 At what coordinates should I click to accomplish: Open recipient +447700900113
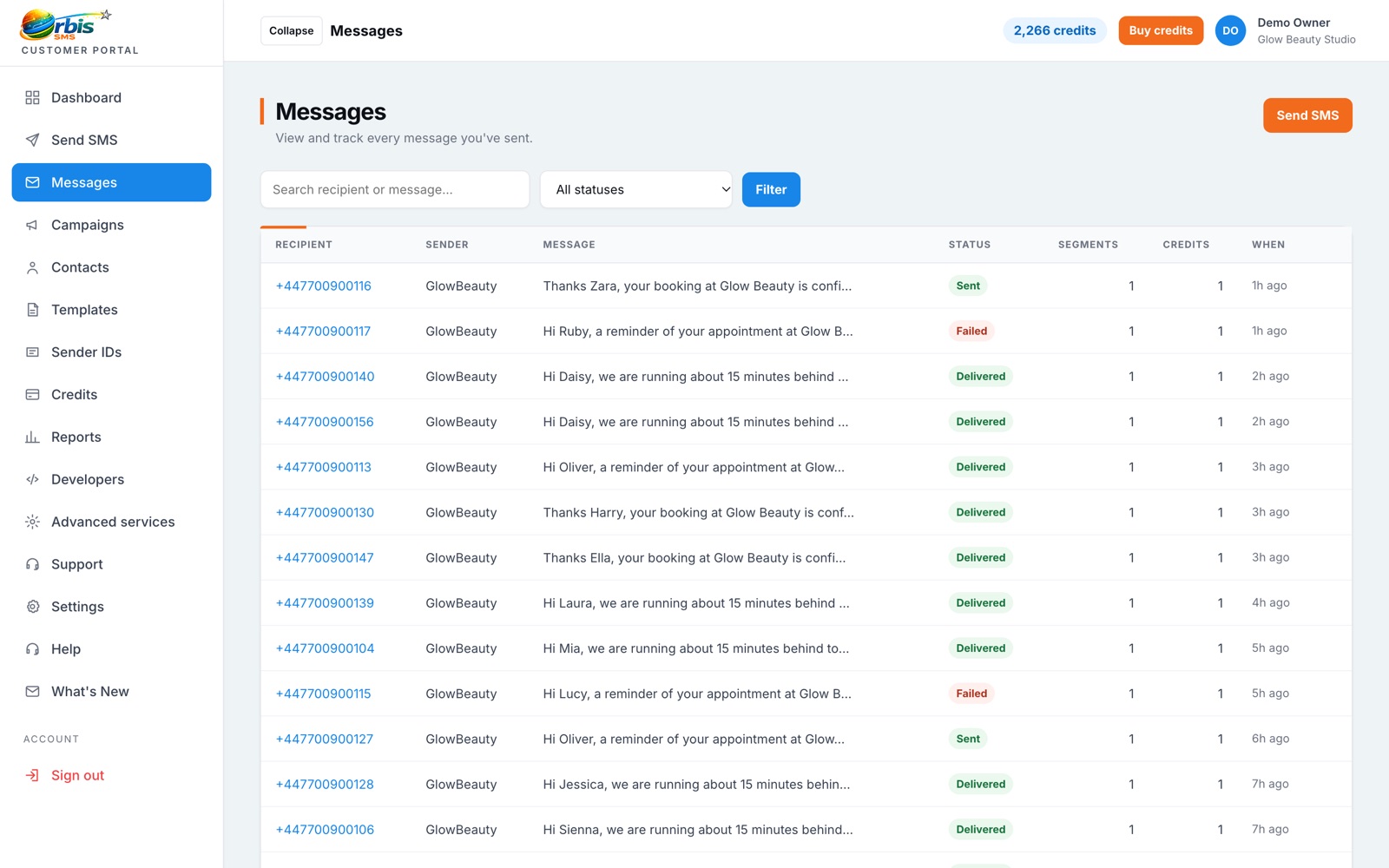point(323,467)
